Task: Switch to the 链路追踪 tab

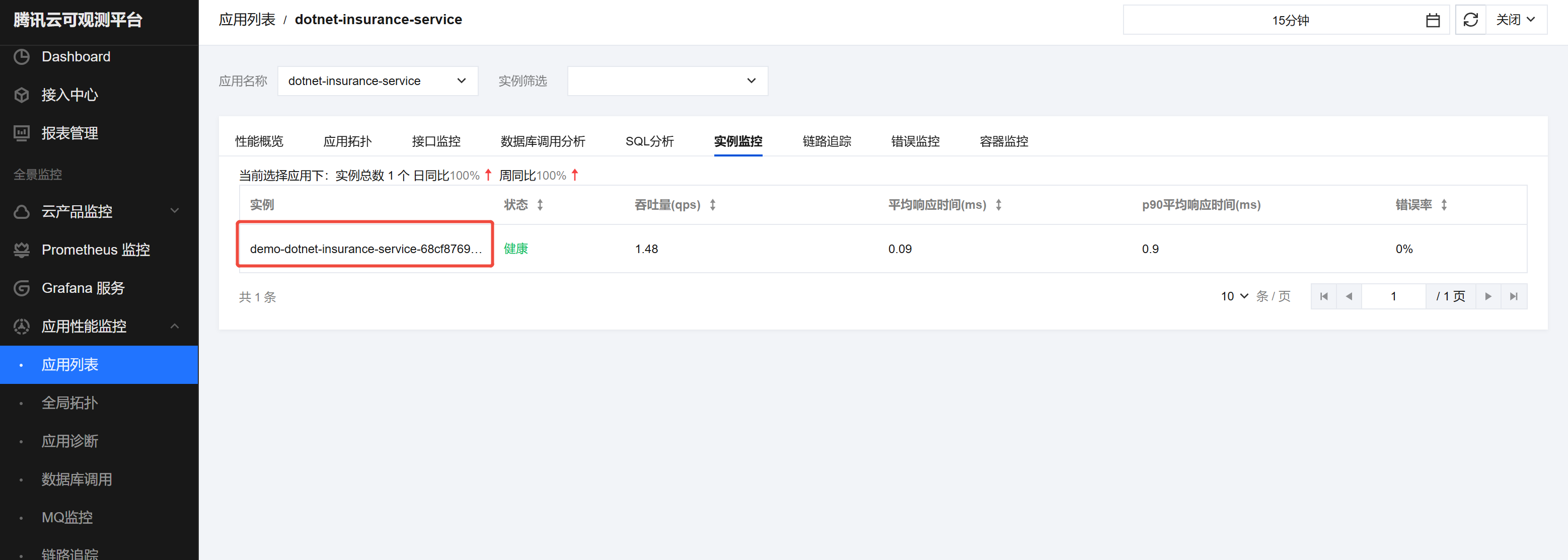Action: pos(827,141)
